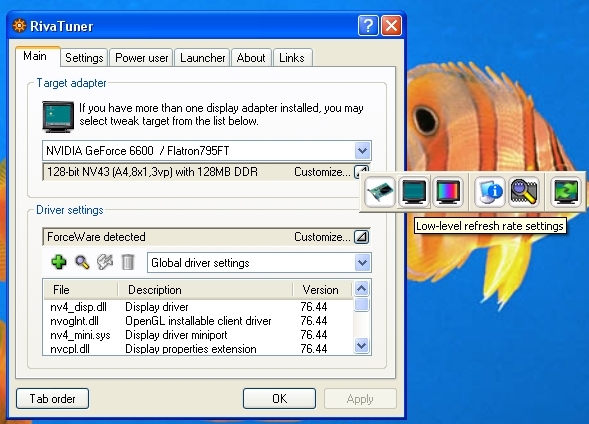Click the Tab order button
The height and width of the screenshot is (424, 589).
point(53,398)
